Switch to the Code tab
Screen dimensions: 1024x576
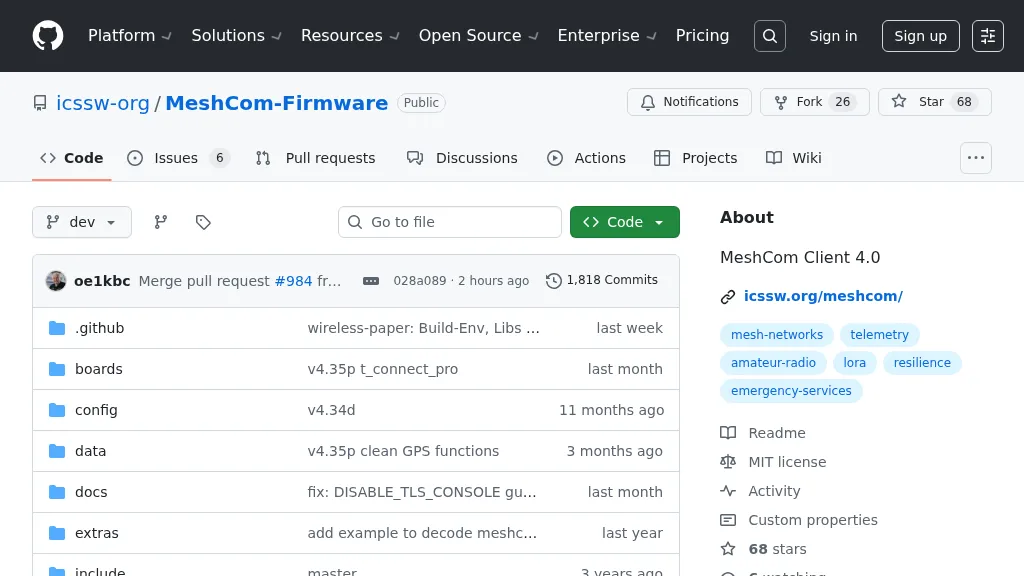point(72,158)
